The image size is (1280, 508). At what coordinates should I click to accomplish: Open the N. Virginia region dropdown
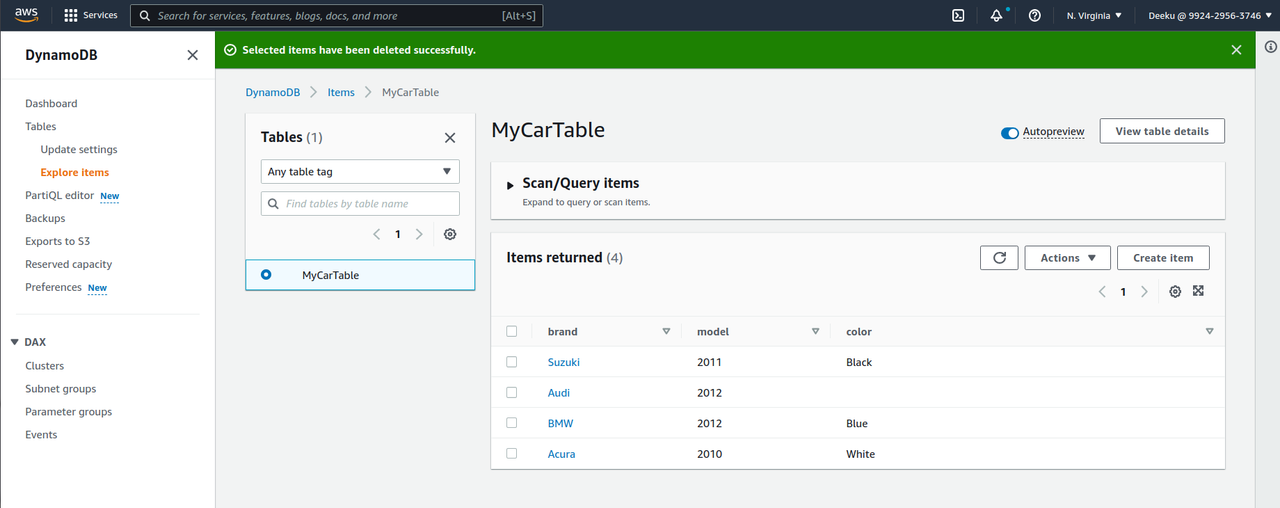(x=1094, y=15)
